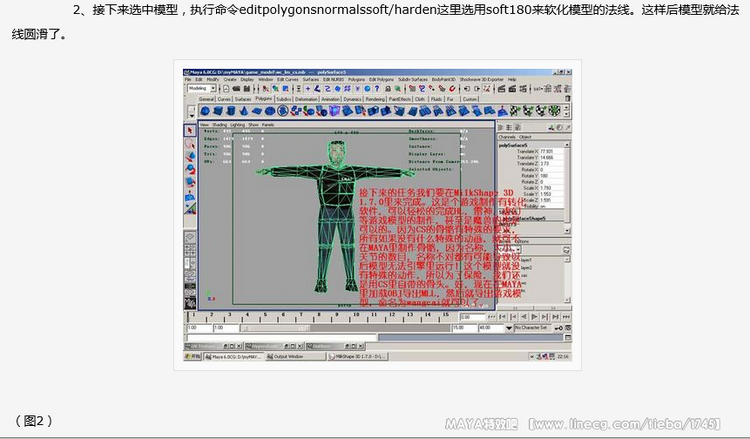Click the Output Window taskbar button

288,355
